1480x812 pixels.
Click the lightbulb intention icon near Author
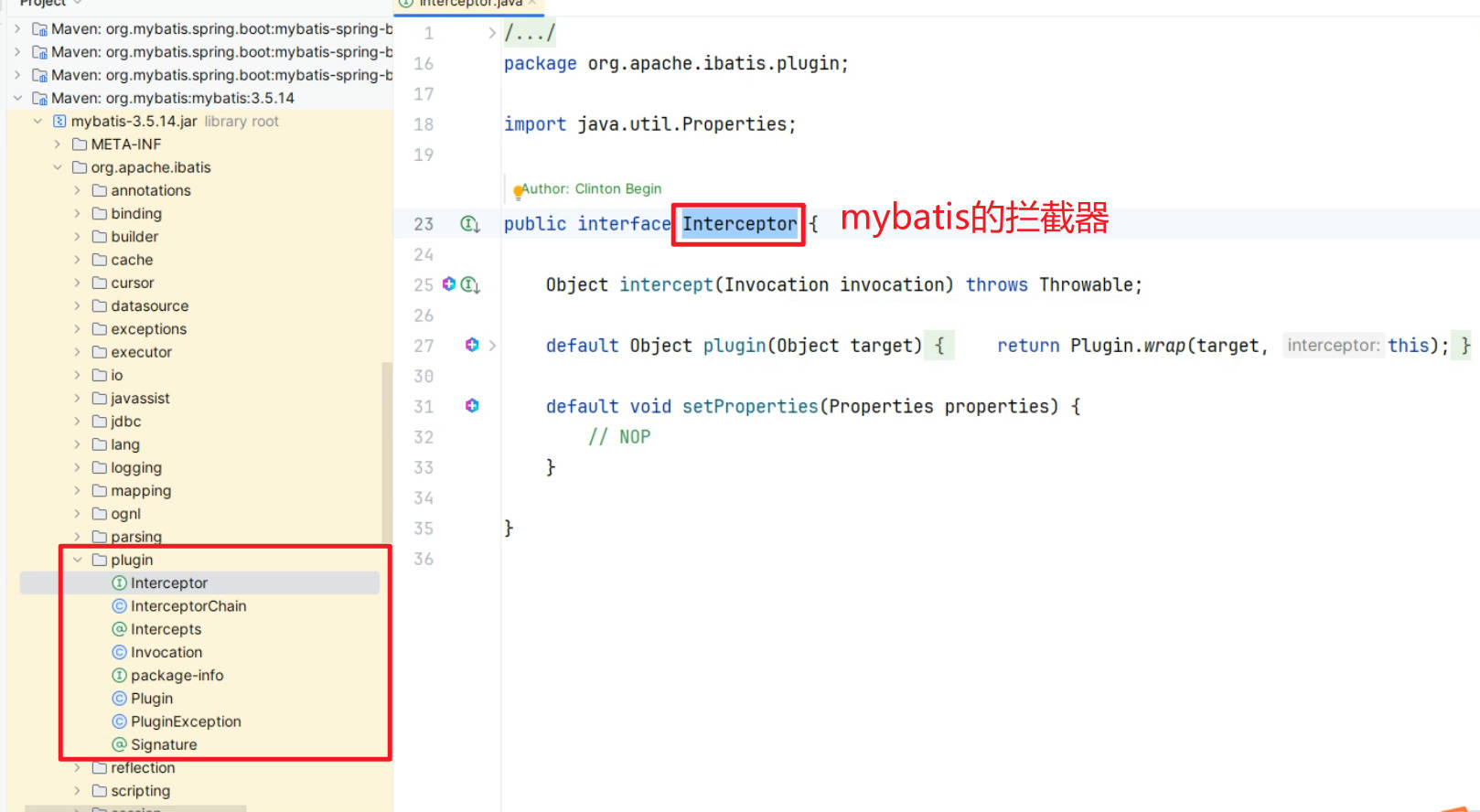point(518,192)
